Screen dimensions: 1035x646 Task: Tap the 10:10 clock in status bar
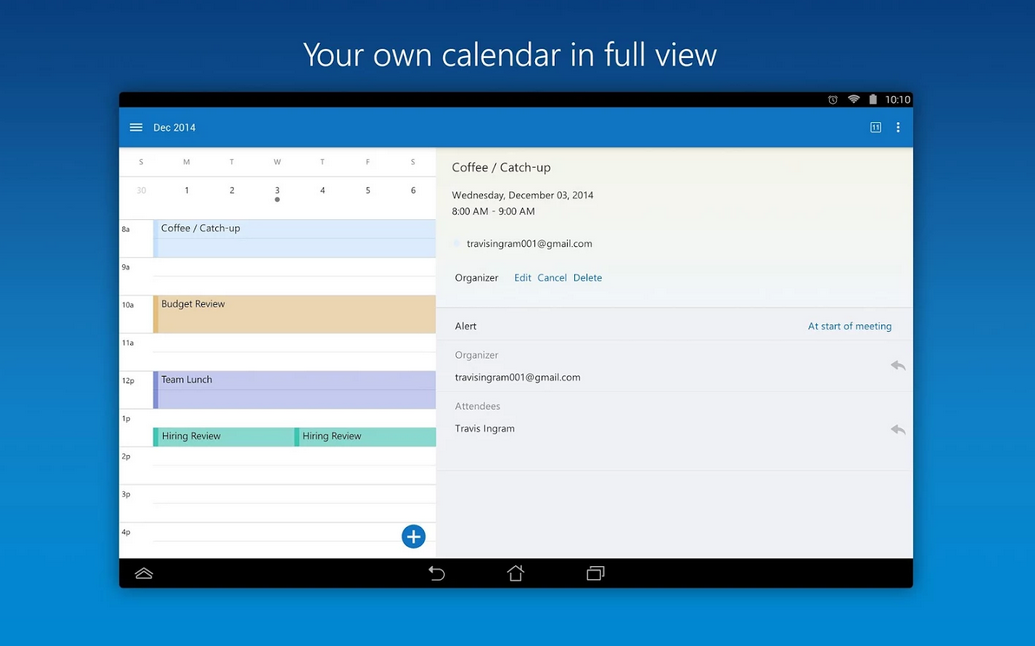(897, 100)
